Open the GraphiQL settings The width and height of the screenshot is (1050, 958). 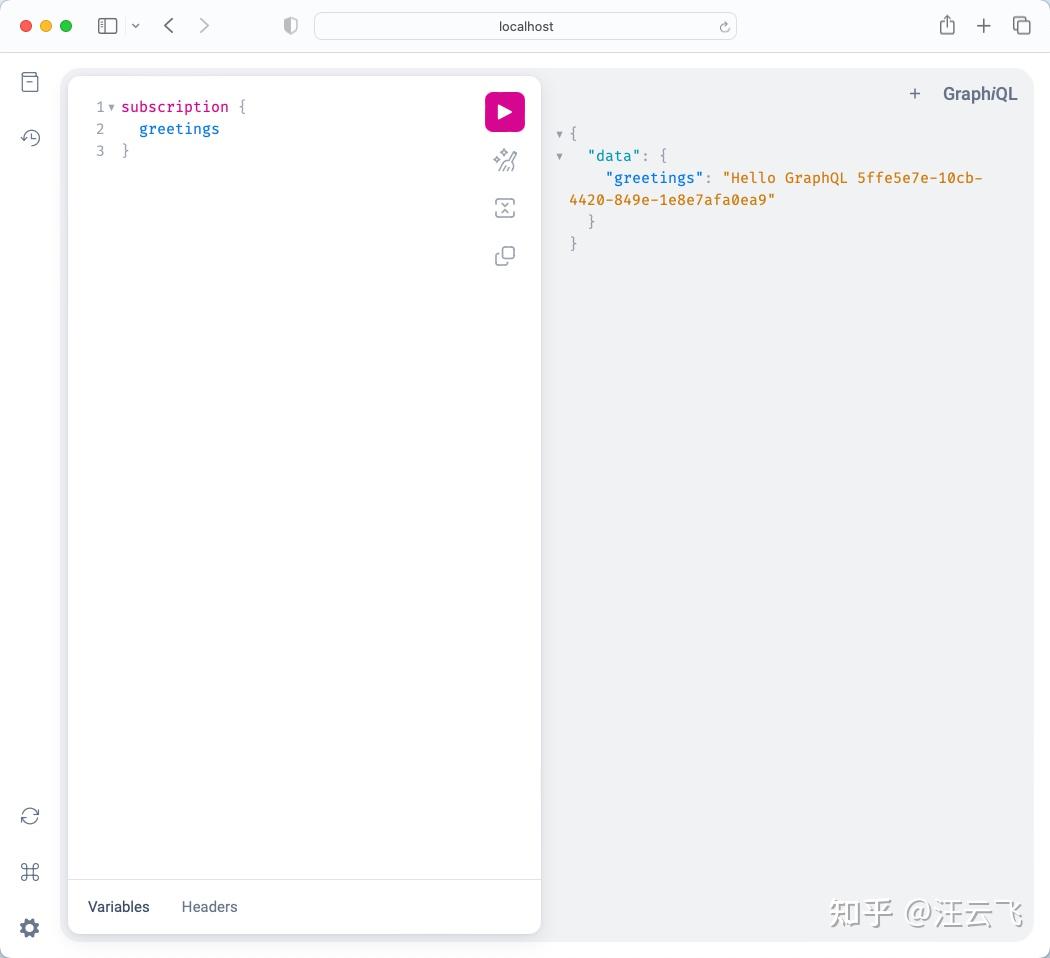click(30, 928)
